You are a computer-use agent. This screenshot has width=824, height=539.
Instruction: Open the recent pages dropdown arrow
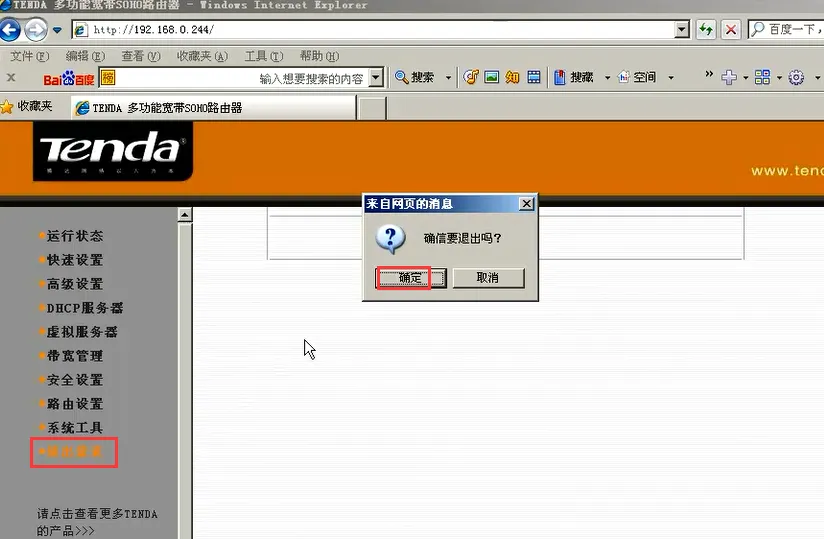(57, 30)
